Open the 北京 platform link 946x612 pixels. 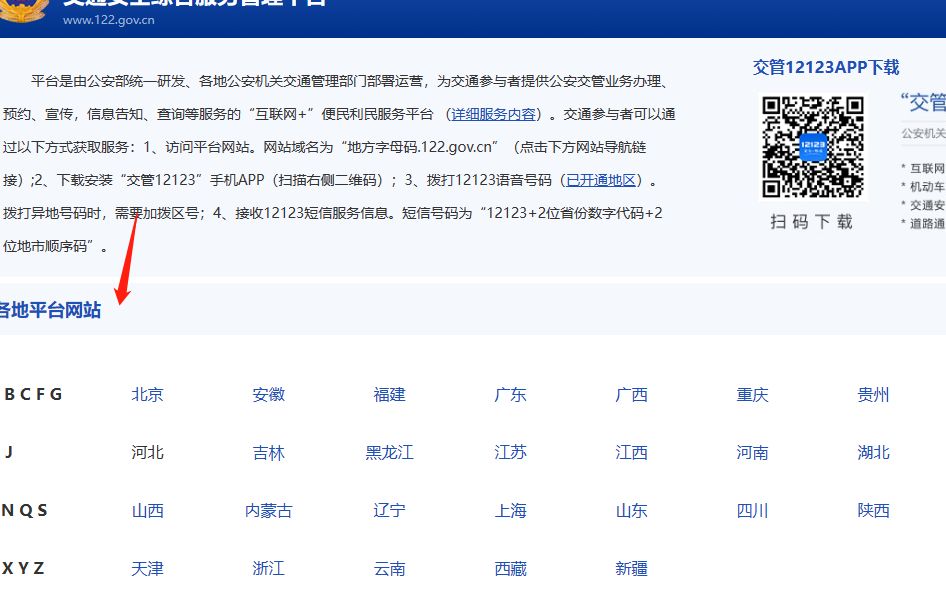point(148,395)
